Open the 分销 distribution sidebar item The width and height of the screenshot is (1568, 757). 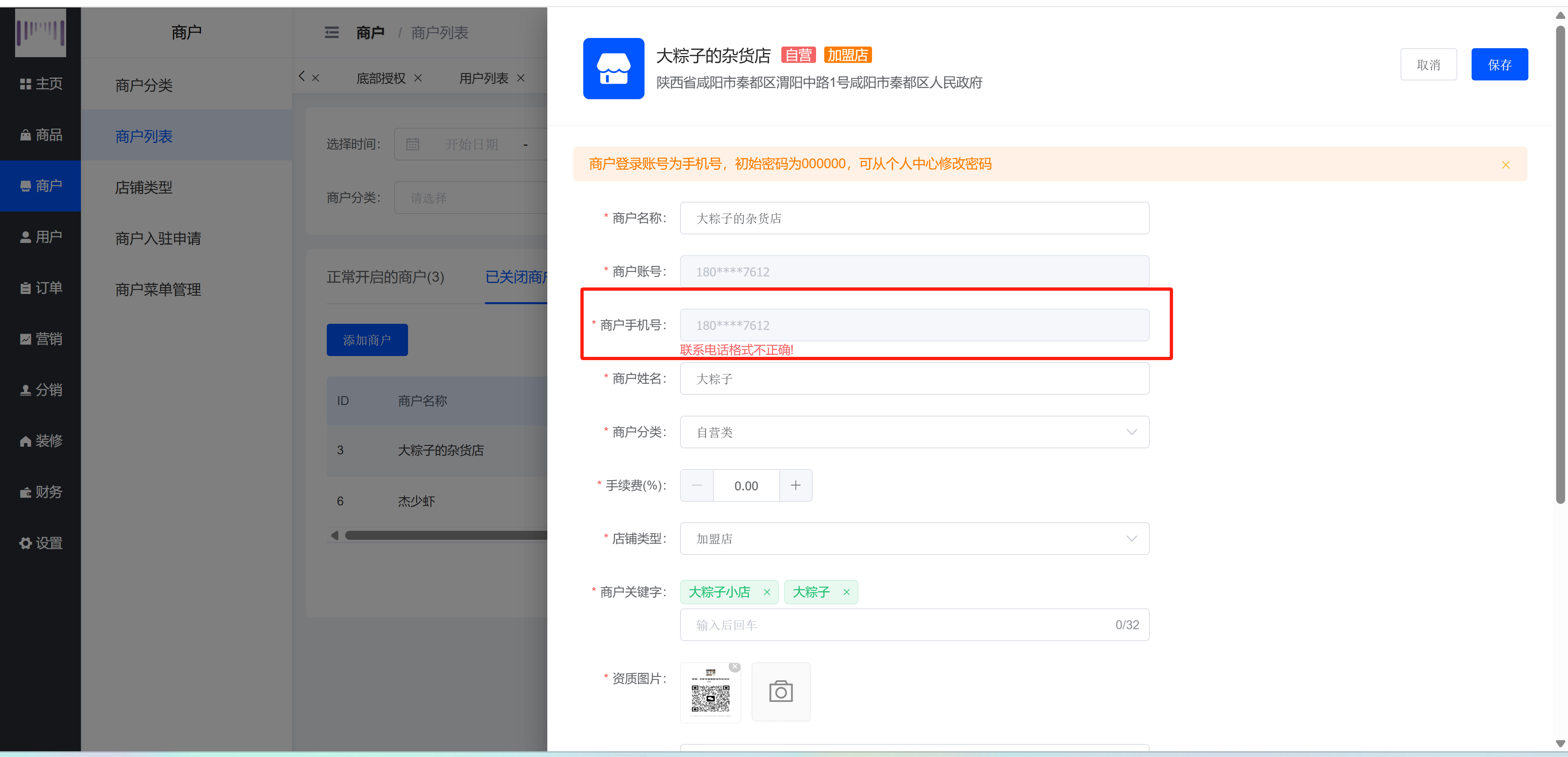40,390
